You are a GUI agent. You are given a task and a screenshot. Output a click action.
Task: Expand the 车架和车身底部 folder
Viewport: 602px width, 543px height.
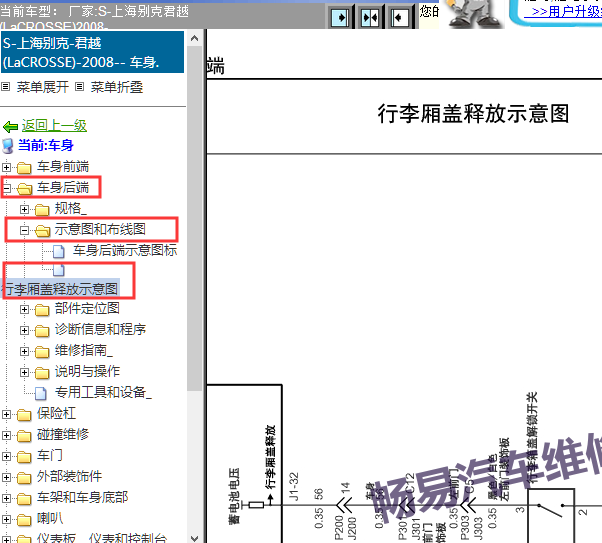coord(6,498)
